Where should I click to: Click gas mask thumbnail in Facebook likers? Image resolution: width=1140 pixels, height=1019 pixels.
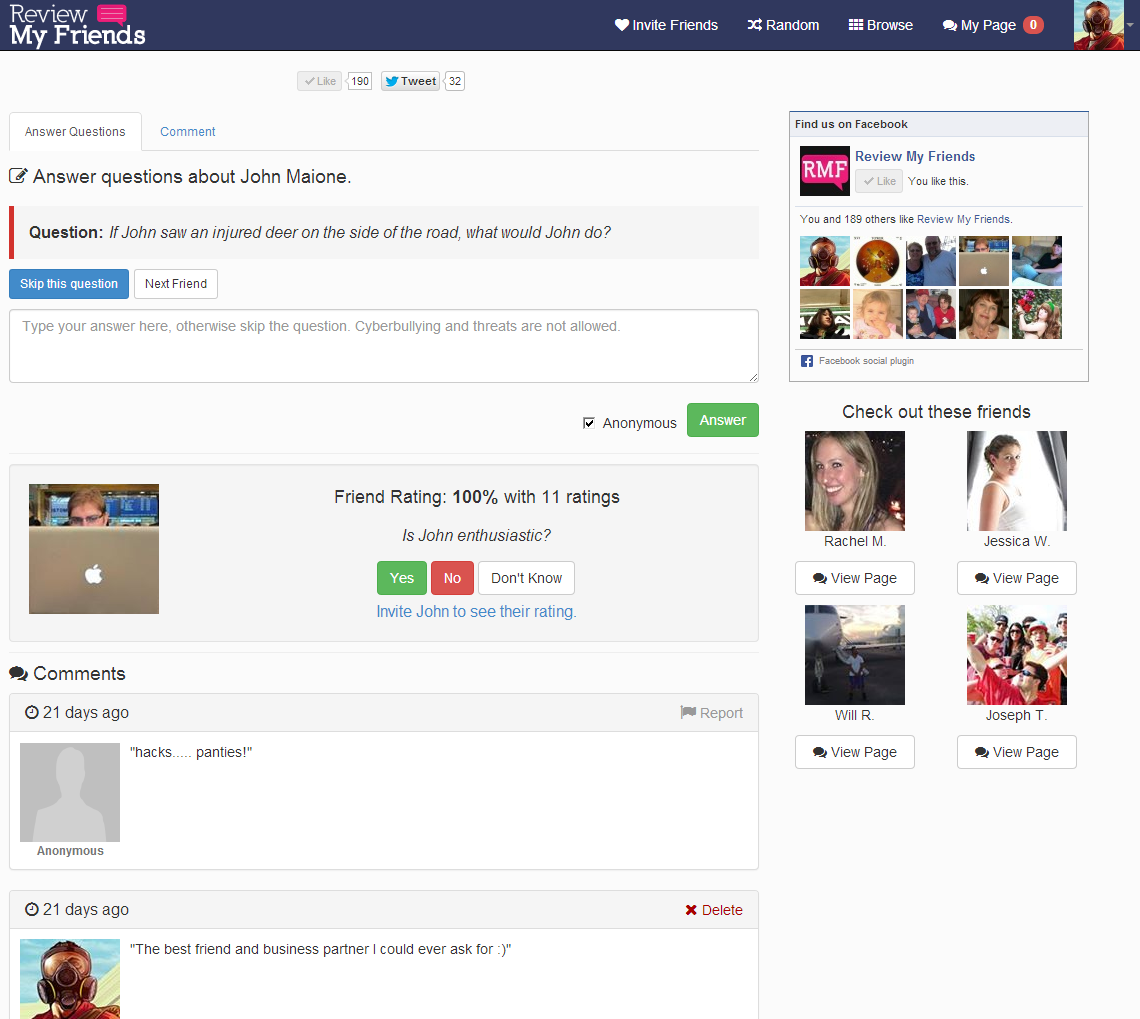click(x=824, y=261)
